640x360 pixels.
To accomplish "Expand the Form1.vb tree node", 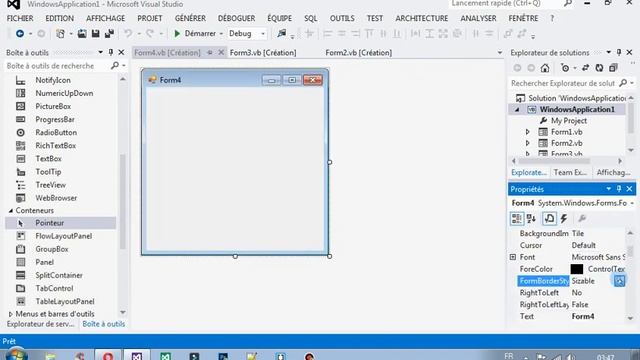I will pyautogui.click(x=527, y=132).
